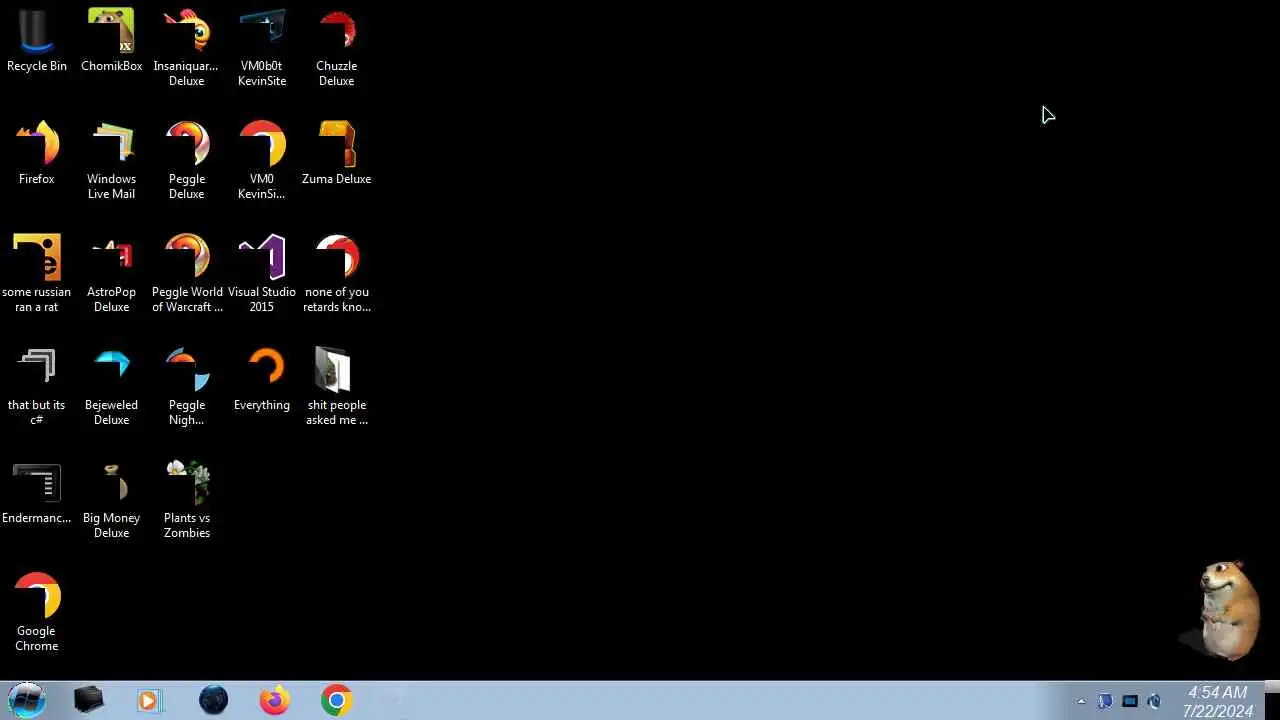1280x720 pixels.
Task: Launch Google Chrome from the taskbar
Action: tap(336, 700)
